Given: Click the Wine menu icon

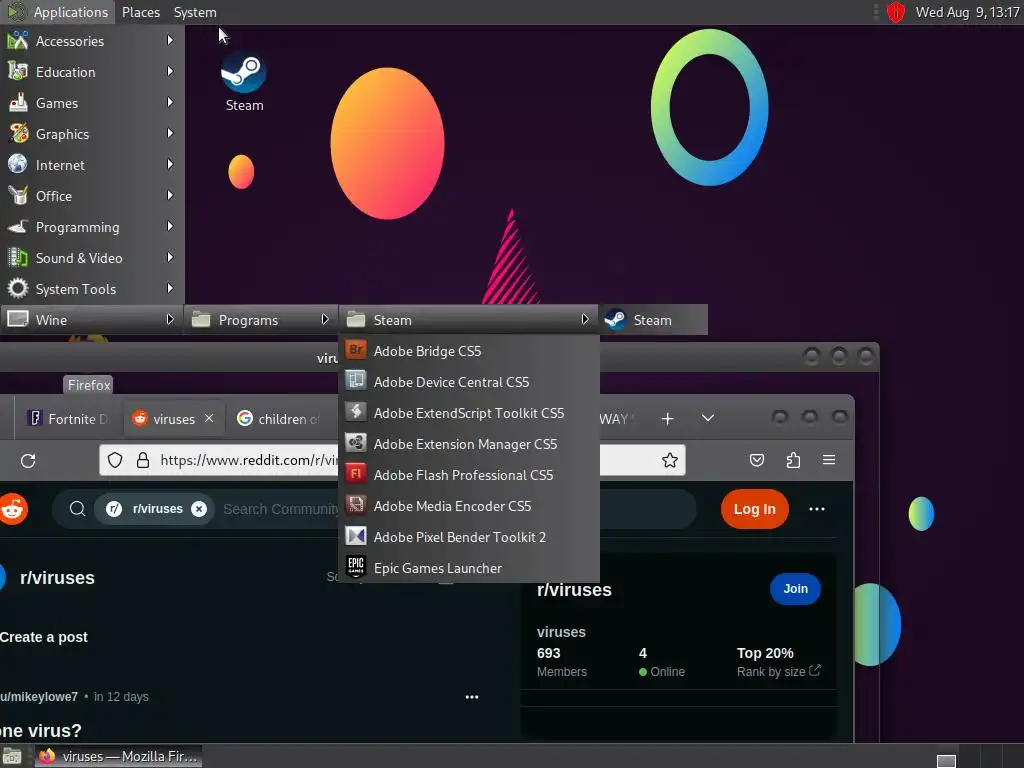Looking at the screenshot, I should [18, 319].
